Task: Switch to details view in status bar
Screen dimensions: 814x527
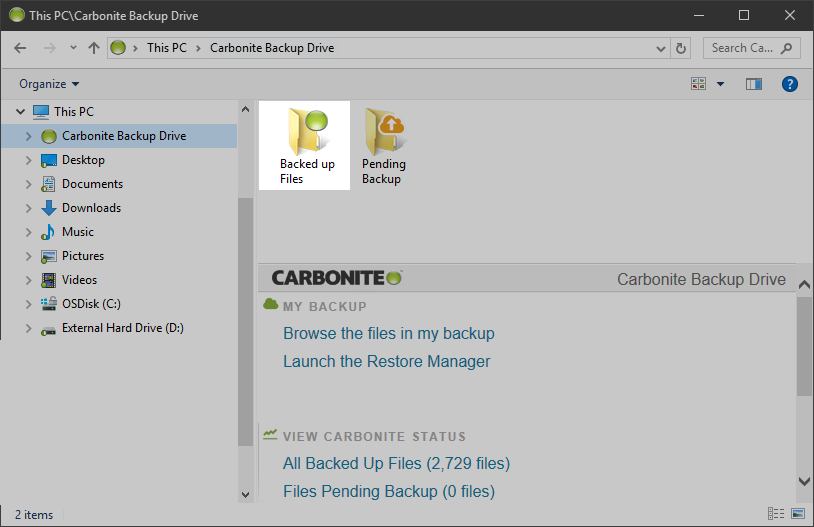Action: tap(776, 514)
